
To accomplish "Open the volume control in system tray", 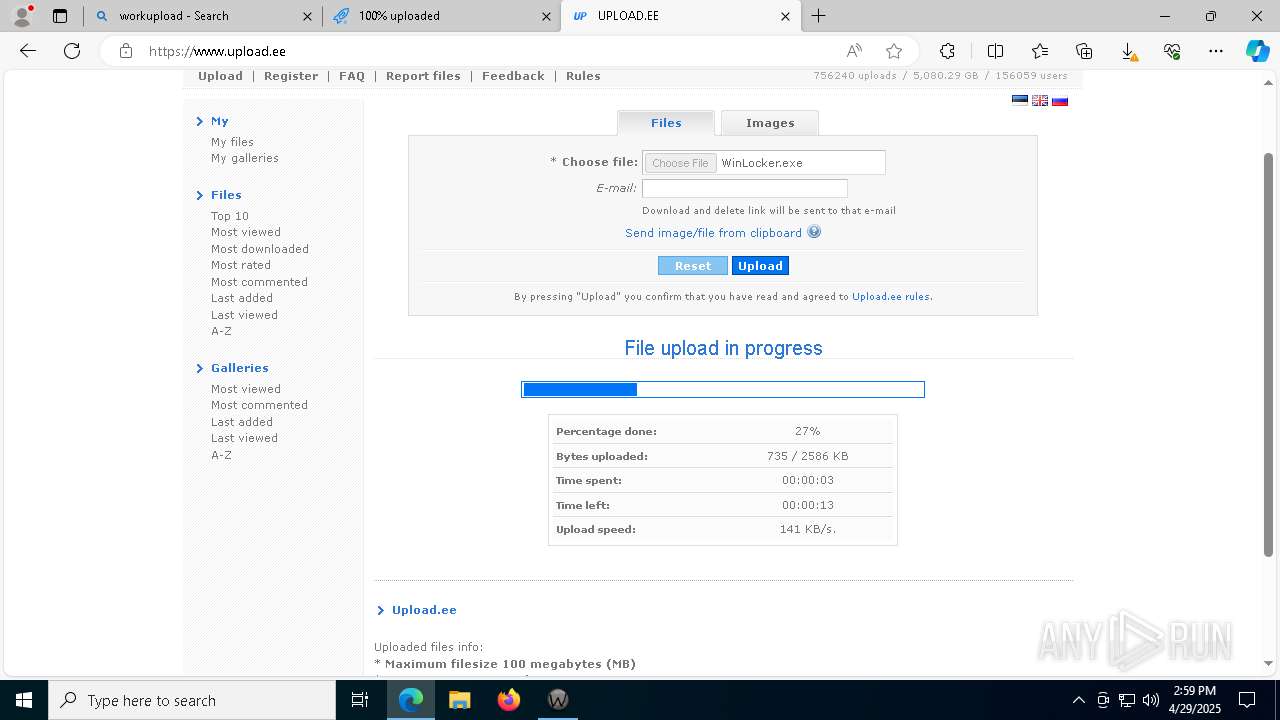I will [1151, 700].
